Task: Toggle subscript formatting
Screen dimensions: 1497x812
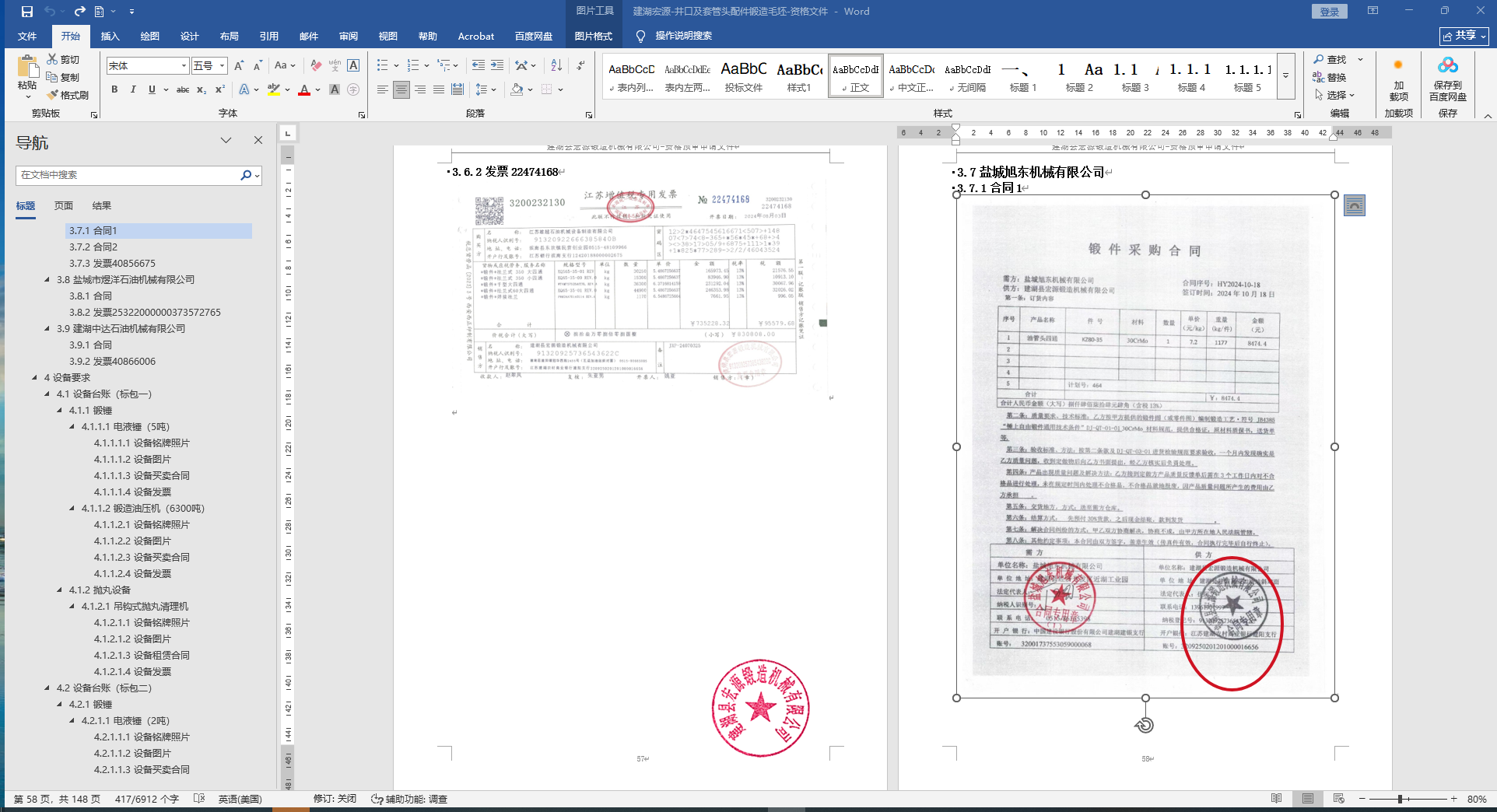Action: click(x=202, y=89)
